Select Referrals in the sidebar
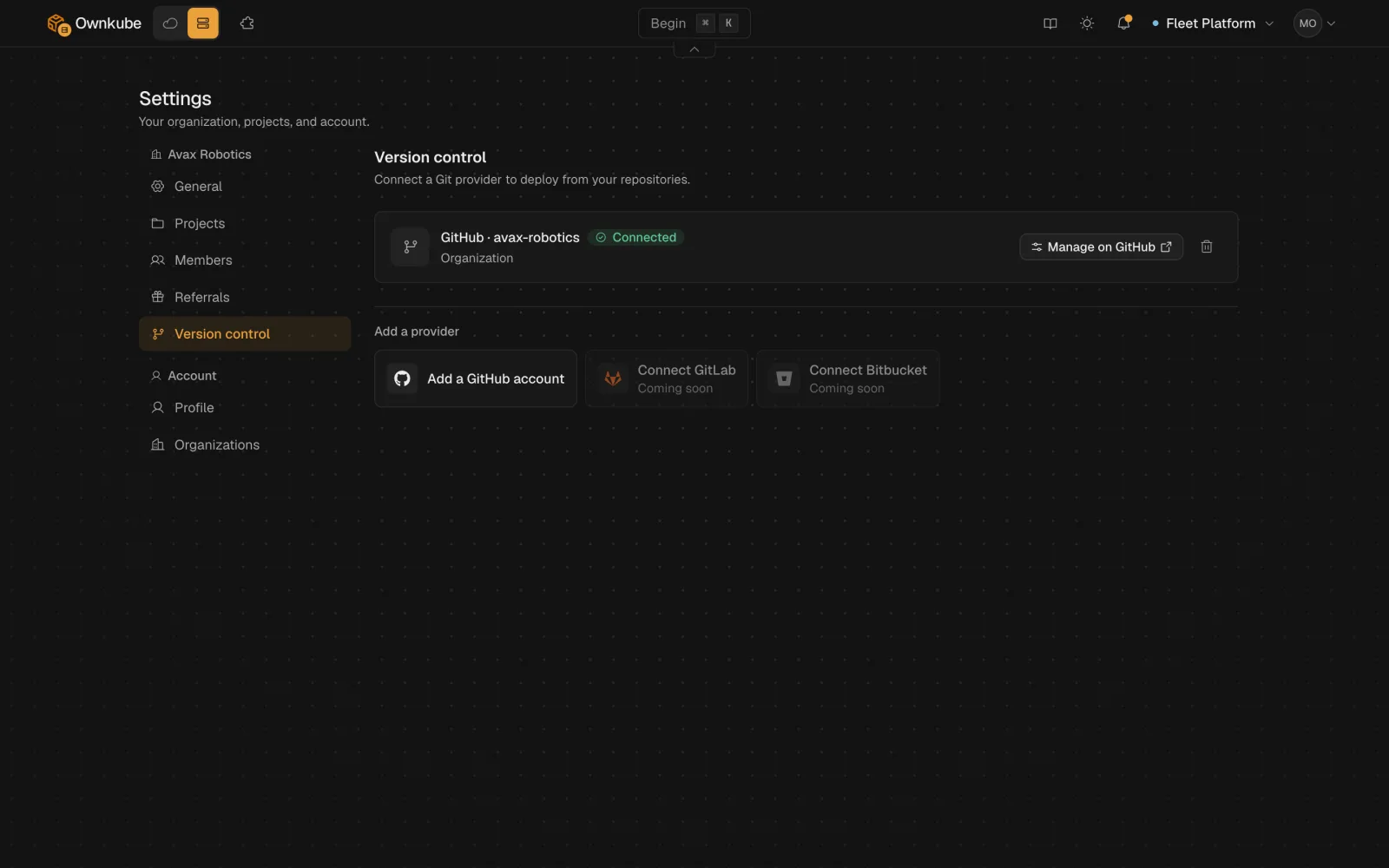The width and height of the screenshot is (1389, 868). [x=245, y=297]
